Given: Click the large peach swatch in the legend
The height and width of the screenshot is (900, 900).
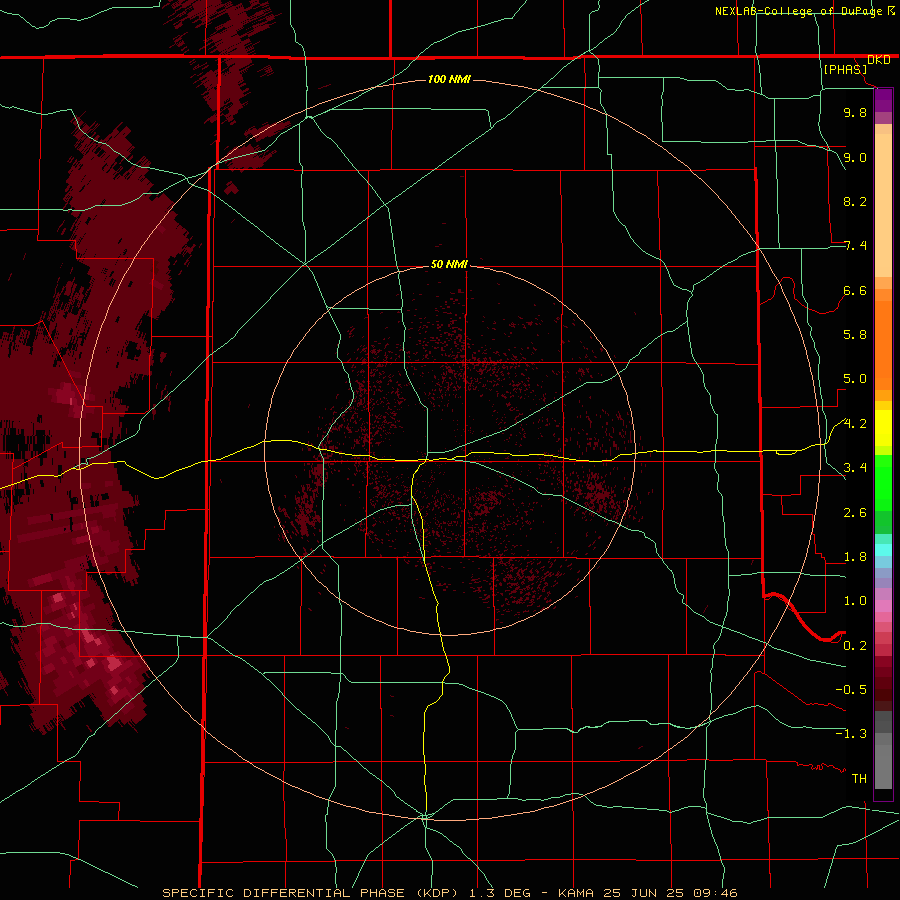Looking at the screenshot, I should click(x=883, y=205).
